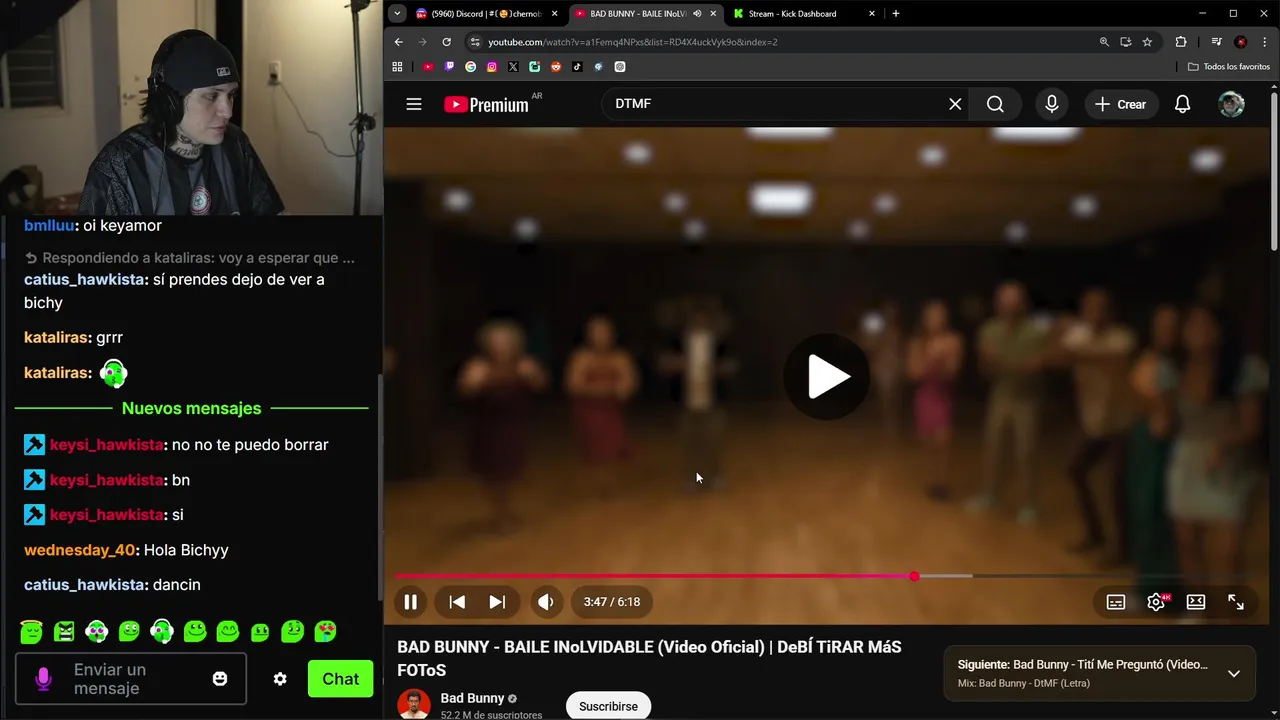Screen dimensions: 1280x720
Task: Open a new browser tab
Action: pyautogui.click(x=895, y=13)
